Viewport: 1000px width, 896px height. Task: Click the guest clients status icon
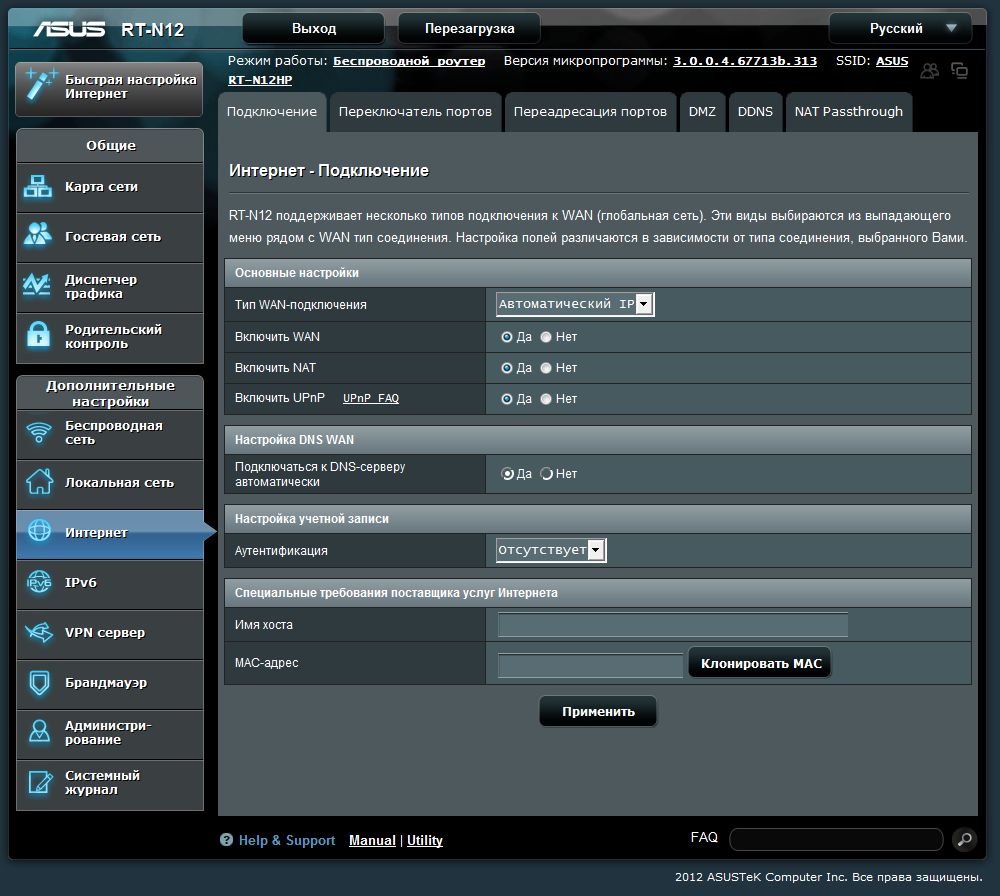pos(930,70)
